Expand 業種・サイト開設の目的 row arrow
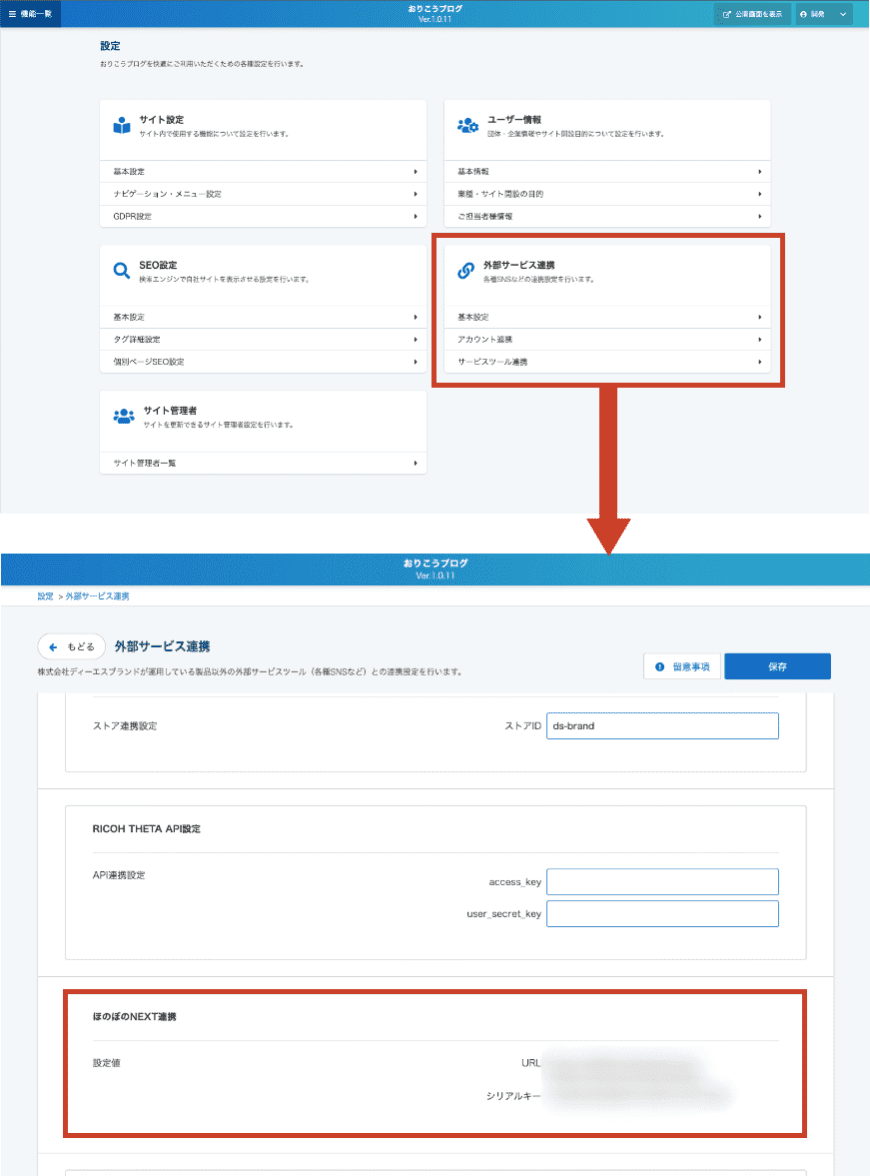The width and height of the screenshot is (870, 1176). point(760,194)
